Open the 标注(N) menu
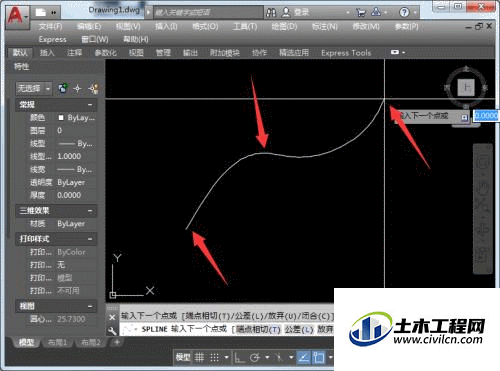 point(325,26)
